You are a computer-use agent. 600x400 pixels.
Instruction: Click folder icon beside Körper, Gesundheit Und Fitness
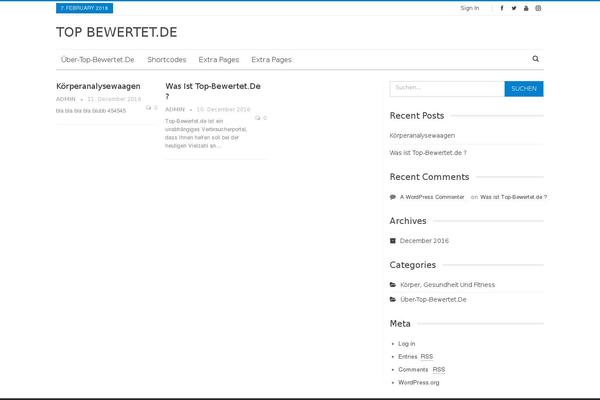[x=393, y=285]
